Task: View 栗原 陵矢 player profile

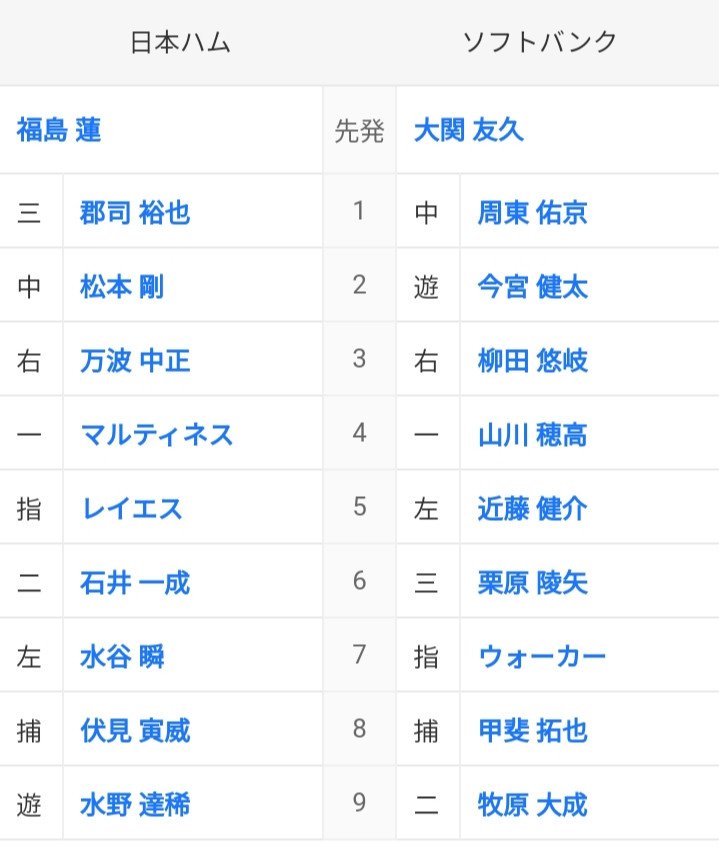Action: point(532,582)
